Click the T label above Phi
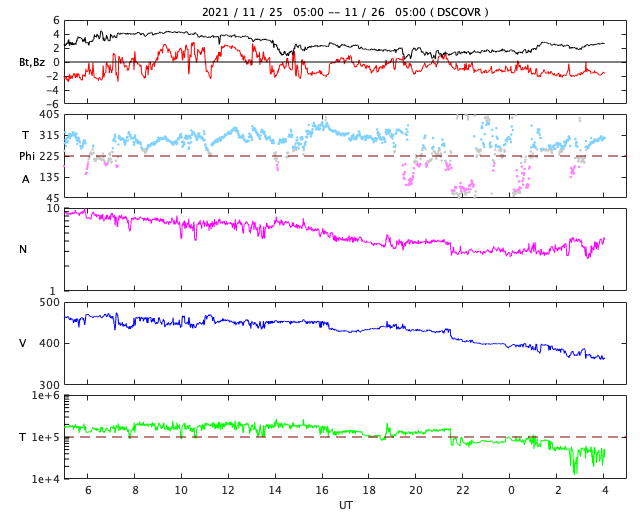Viewport: 640px width, 512px height. click(x=25, y=135)
